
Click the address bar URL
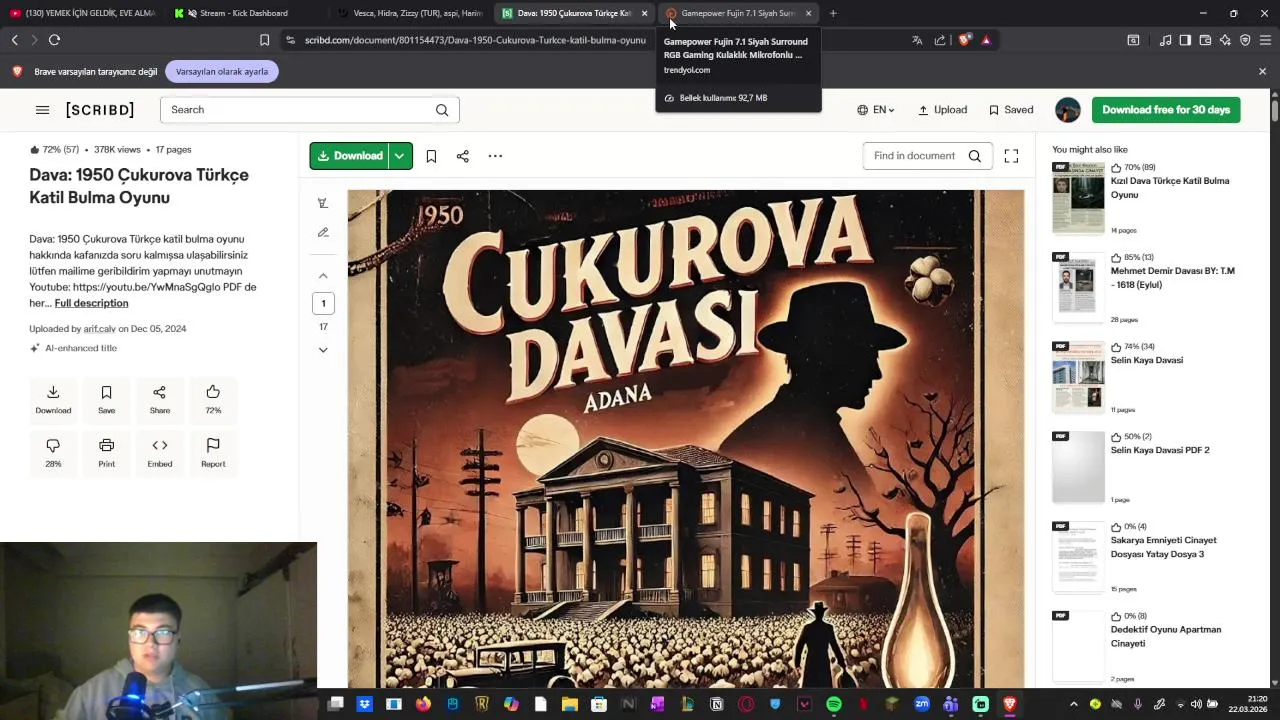coord(475,40)
